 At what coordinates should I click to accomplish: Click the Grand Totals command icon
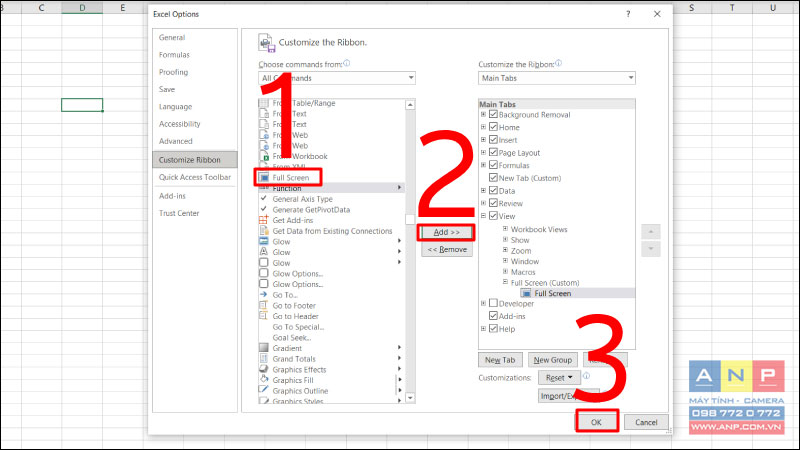click(x=263, y=358)
